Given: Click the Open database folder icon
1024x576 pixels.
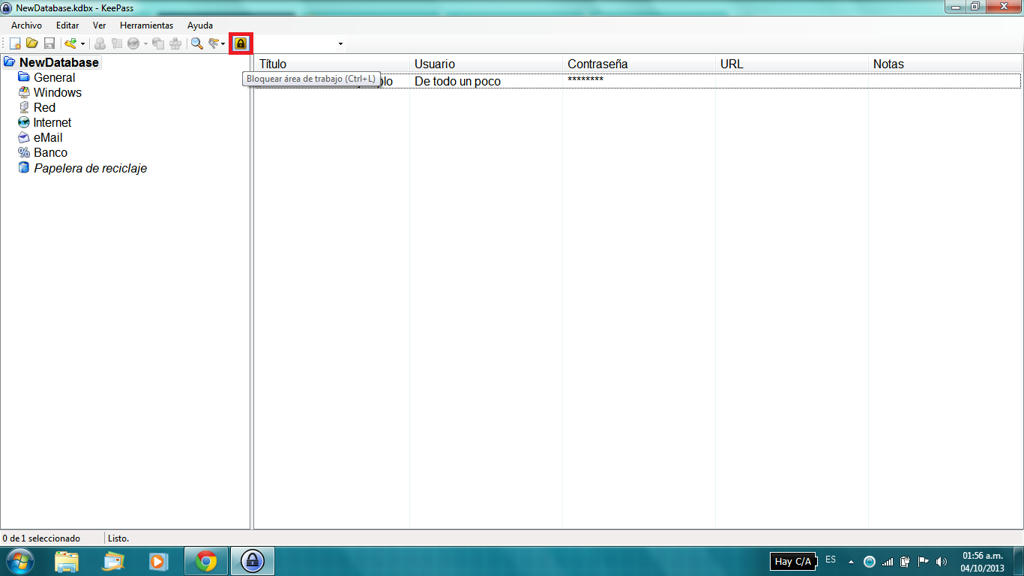Looking at the screenshot, I should [x=31, y=44].
